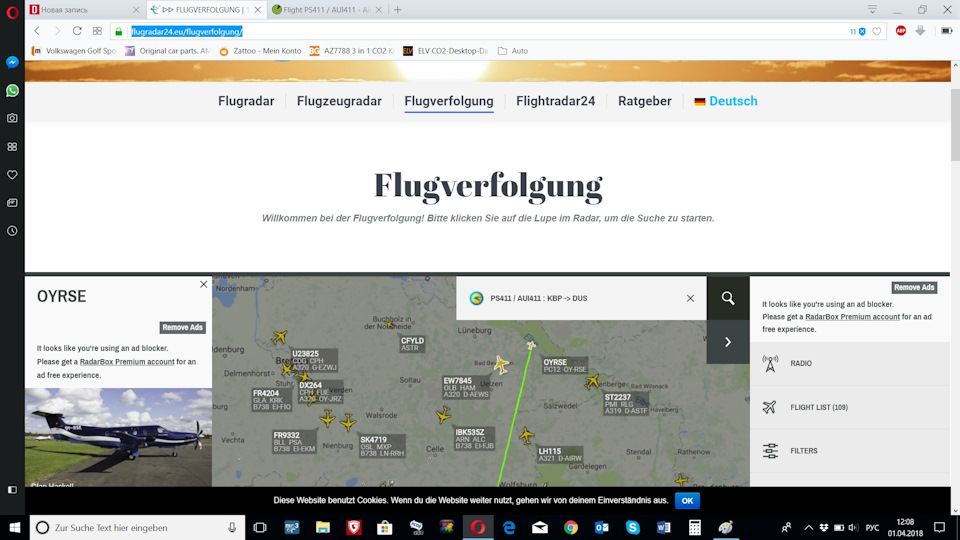The height and width of the screenshot is (540, 960).
Task: Open the Ratgeber menu item
Action: (645, 101)
